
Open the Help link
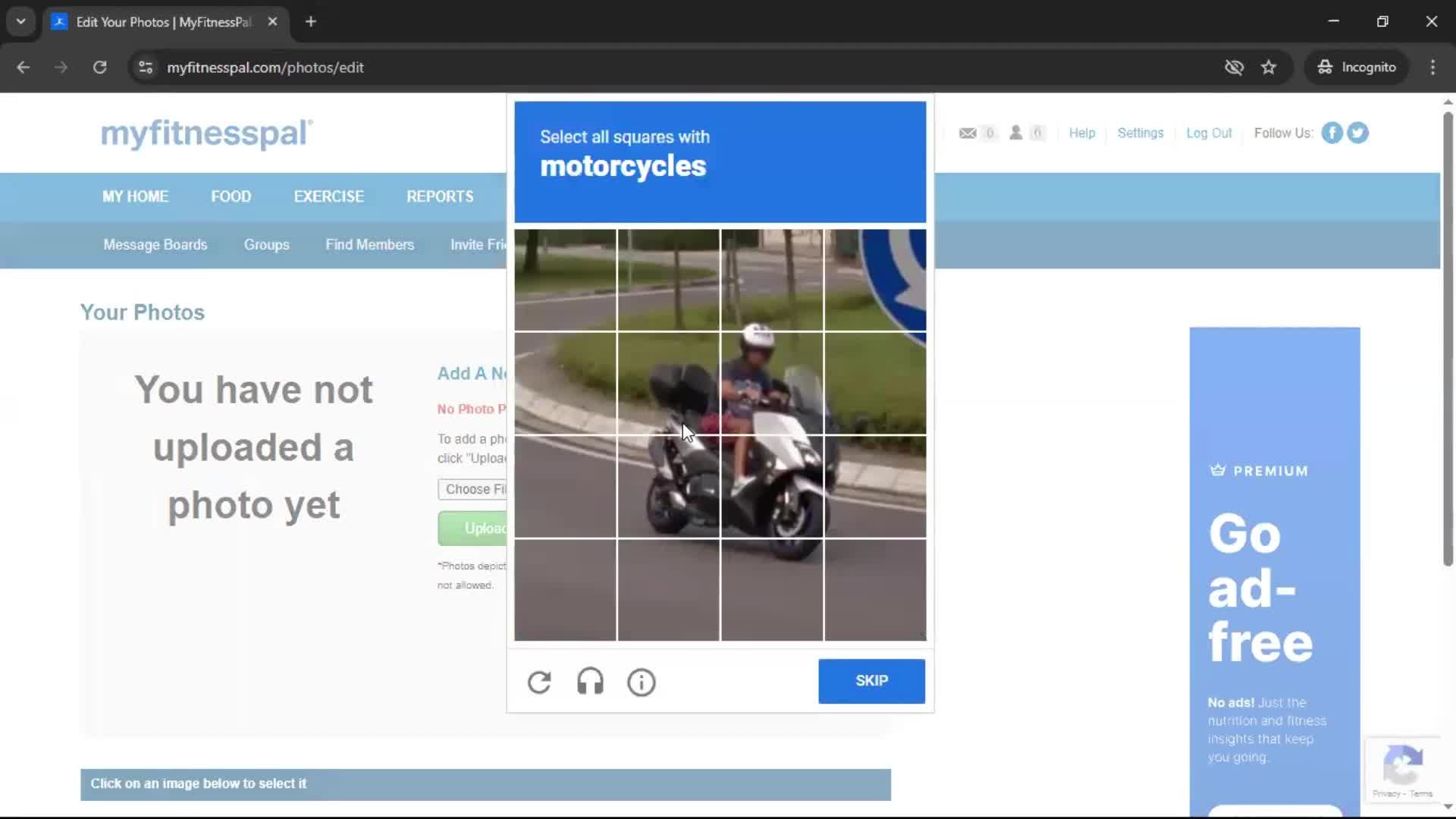1081,133
